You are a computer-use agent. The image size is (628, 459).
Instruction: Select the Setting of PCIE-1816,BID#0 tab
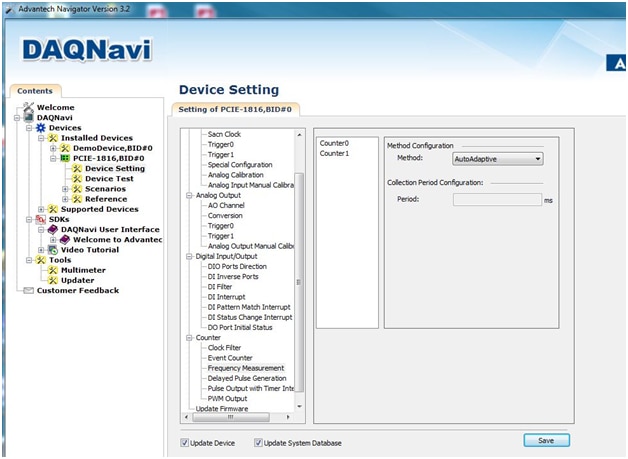pos(235,109)
